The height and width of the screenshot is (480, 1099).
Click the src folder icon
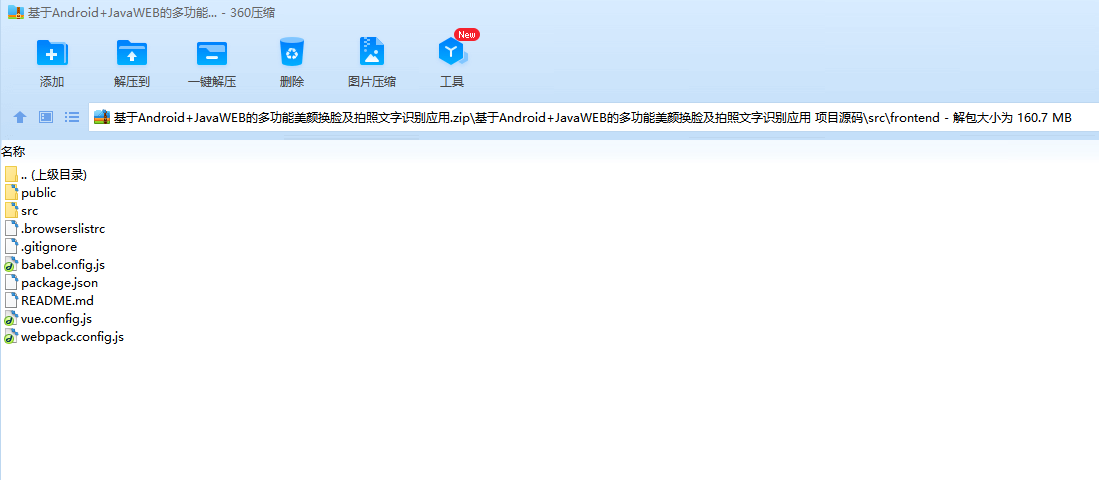click(11, 210)
